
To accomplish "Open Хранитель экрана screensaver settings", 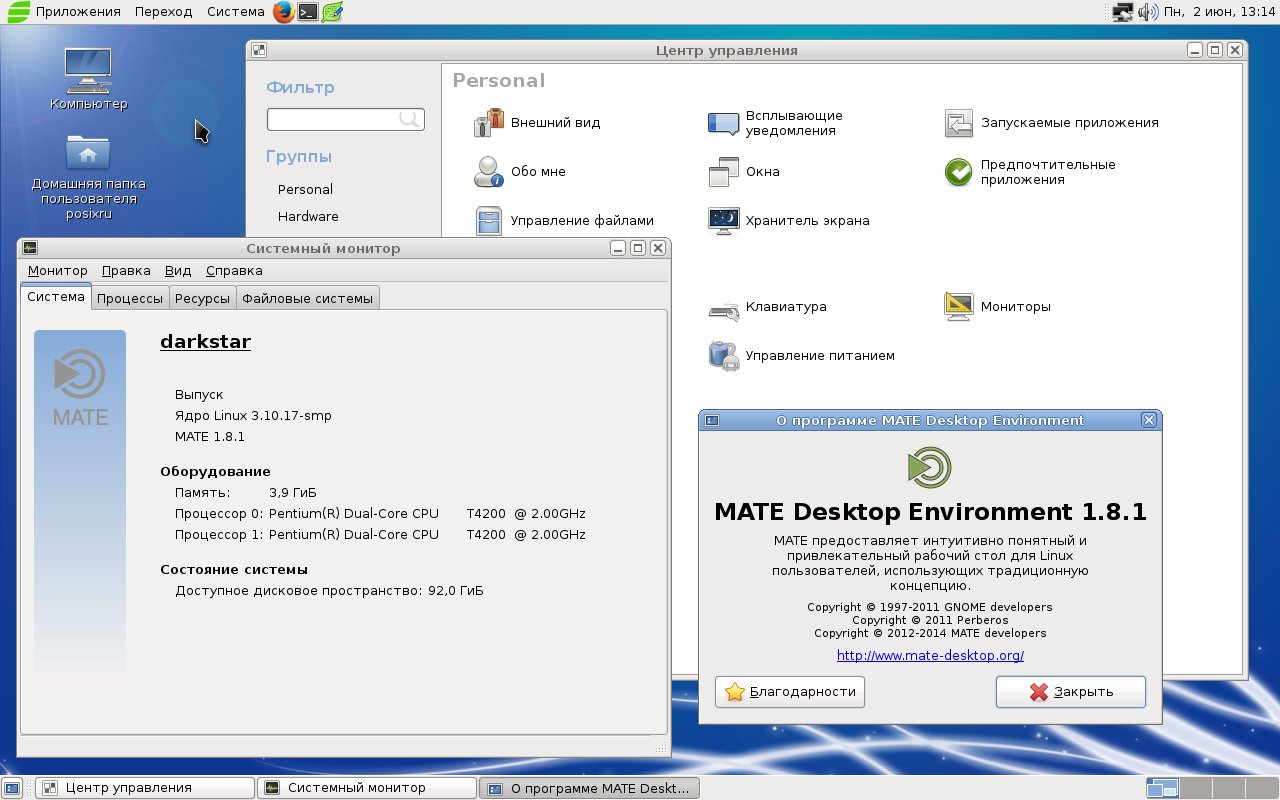I will [x=789, y=221].
